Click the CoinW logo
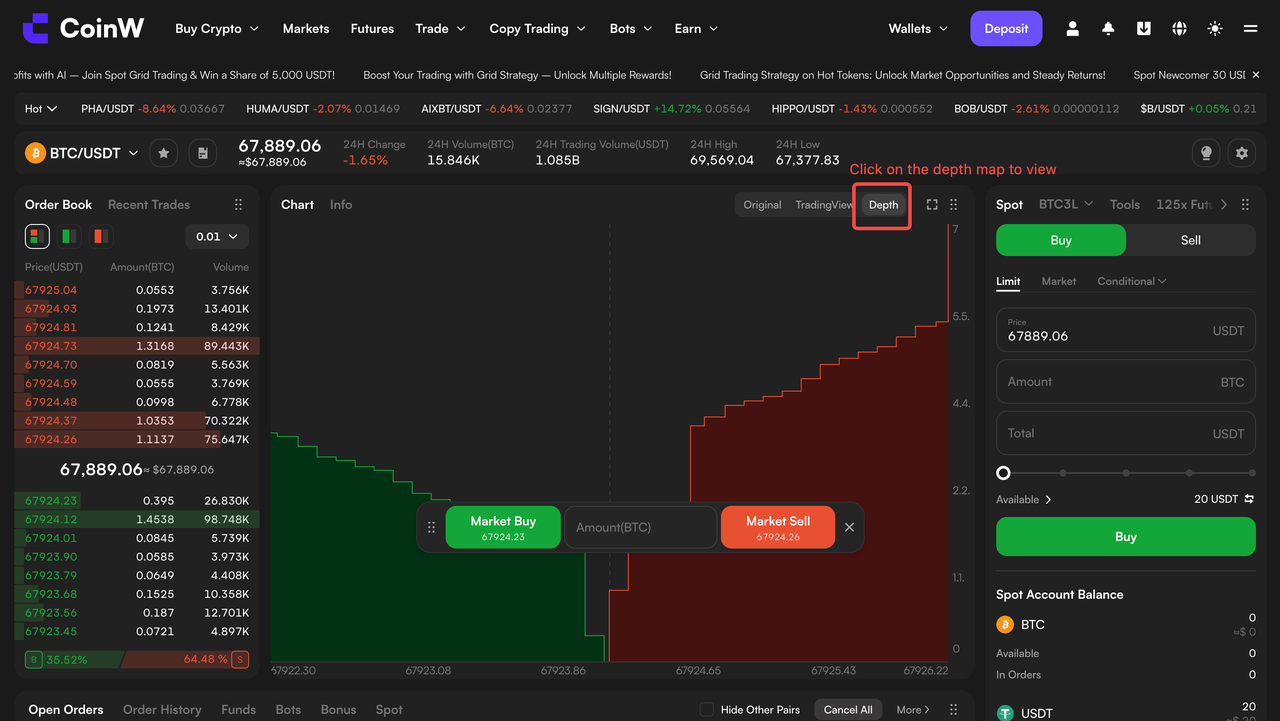The image size is (1280, 721). [x=83, y=29]
